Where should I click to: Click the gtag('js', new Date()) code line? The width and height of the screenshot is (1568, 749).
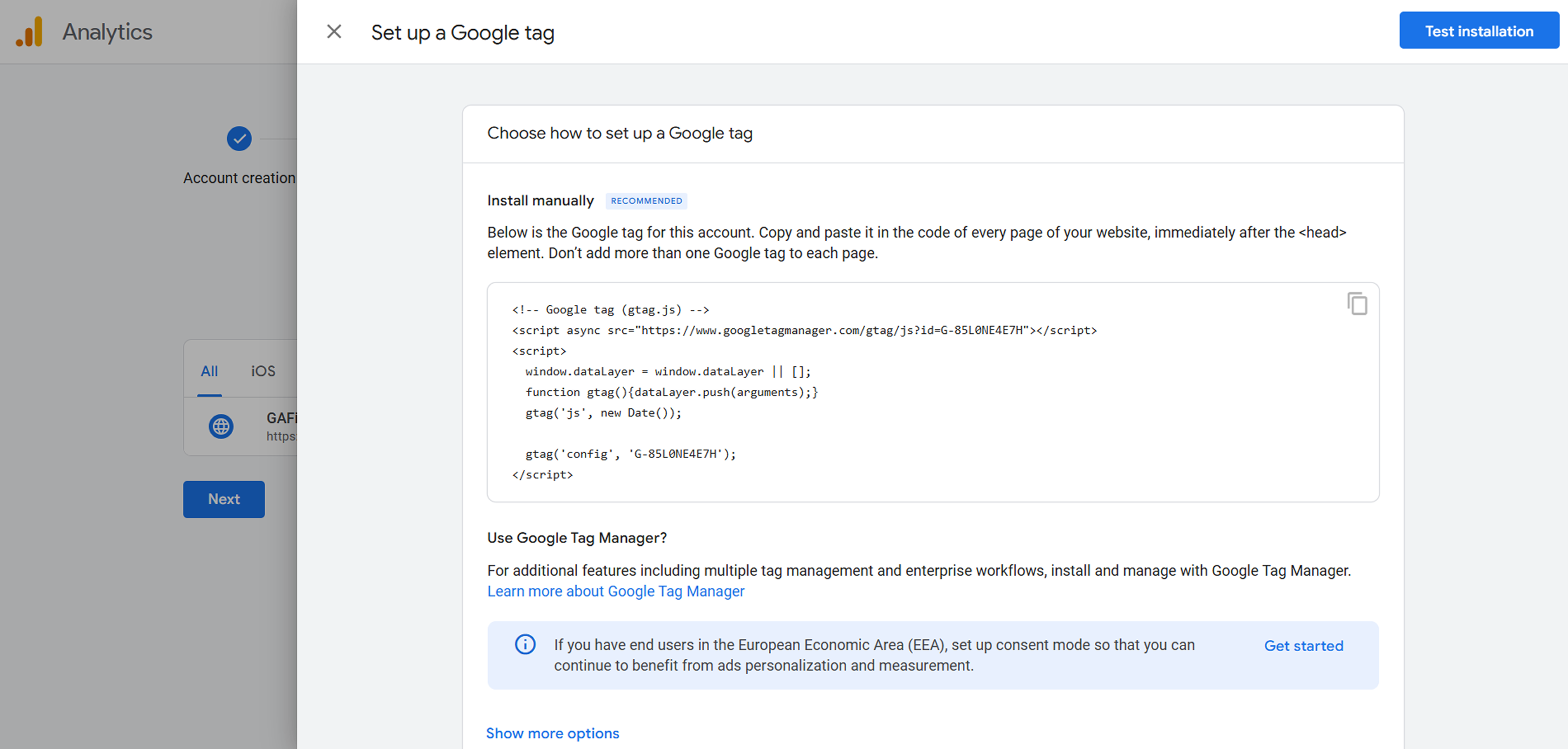tap(603, 413)
